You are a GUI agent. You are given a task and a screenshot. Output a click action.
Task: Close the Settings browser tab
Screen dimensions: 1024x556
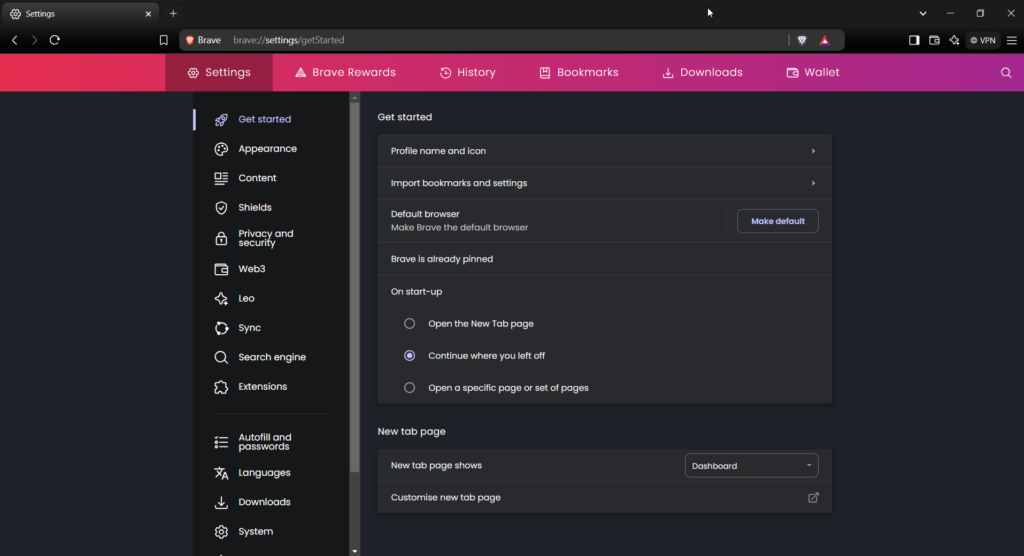(148, 13)
